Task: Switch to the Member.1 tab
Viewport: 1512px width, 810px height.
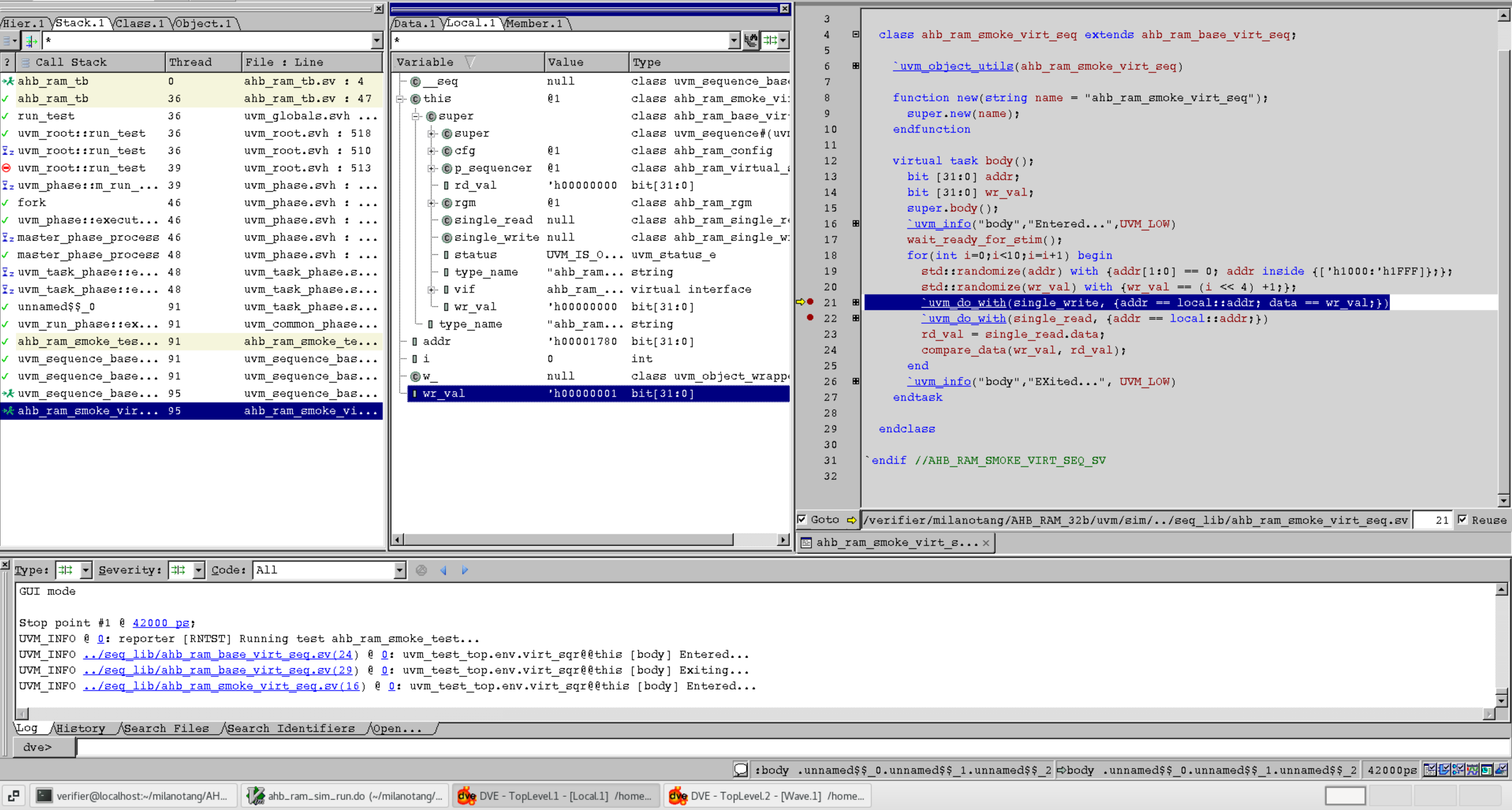Action: pos(534,24)
